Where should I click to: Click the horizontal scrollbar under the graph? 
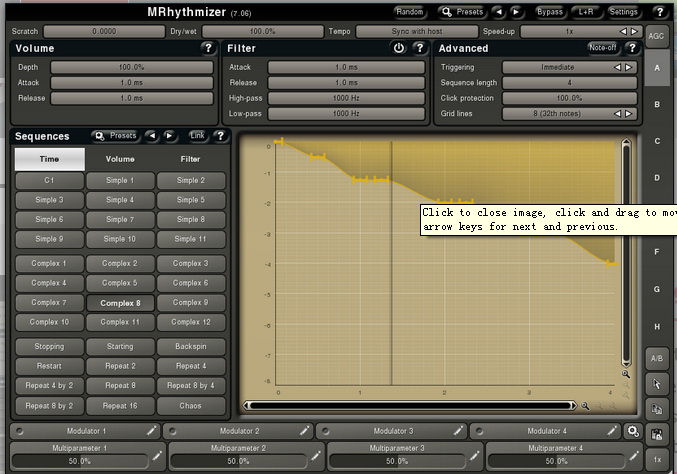click(410, 406)
